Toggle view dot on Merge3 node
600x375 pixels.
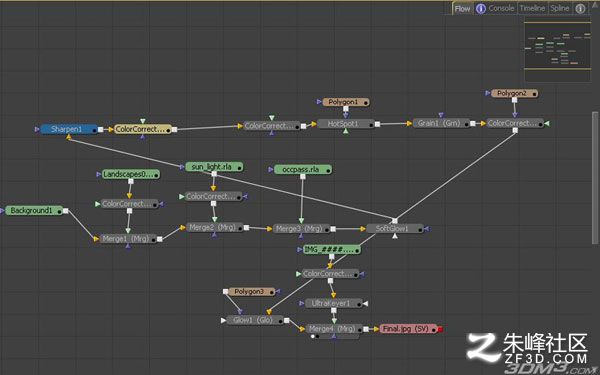click(x=327, y=230)
